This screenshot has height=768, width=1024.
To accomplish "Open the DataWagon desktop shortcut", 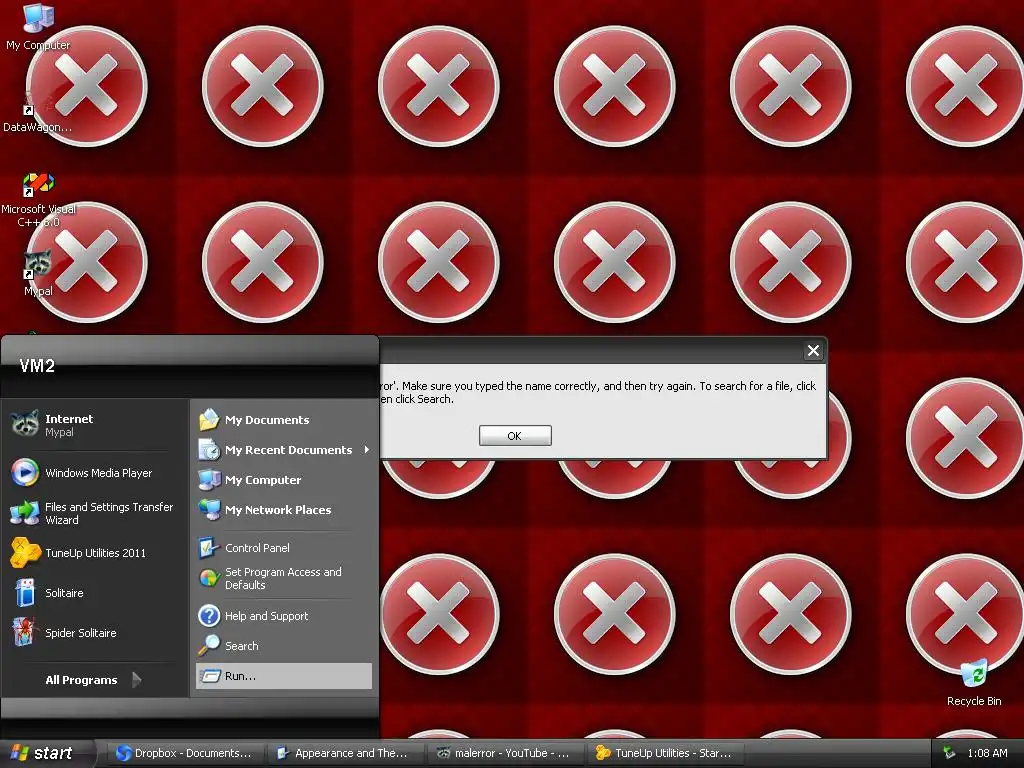I will (x=37, y=111).
